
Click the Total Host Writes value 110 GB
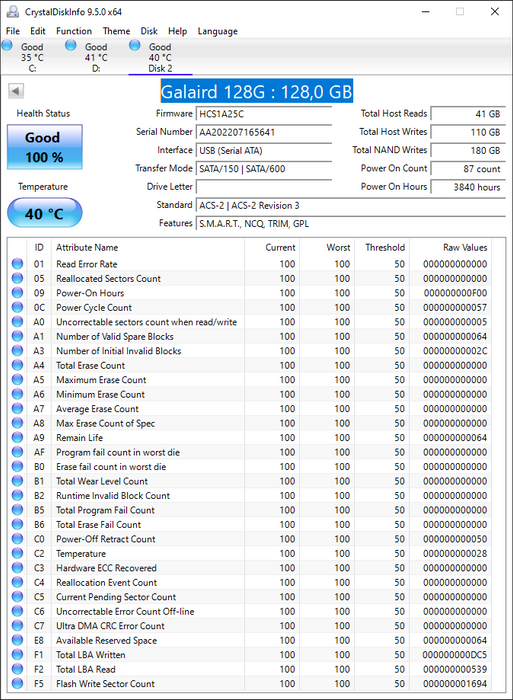point(468,132)
